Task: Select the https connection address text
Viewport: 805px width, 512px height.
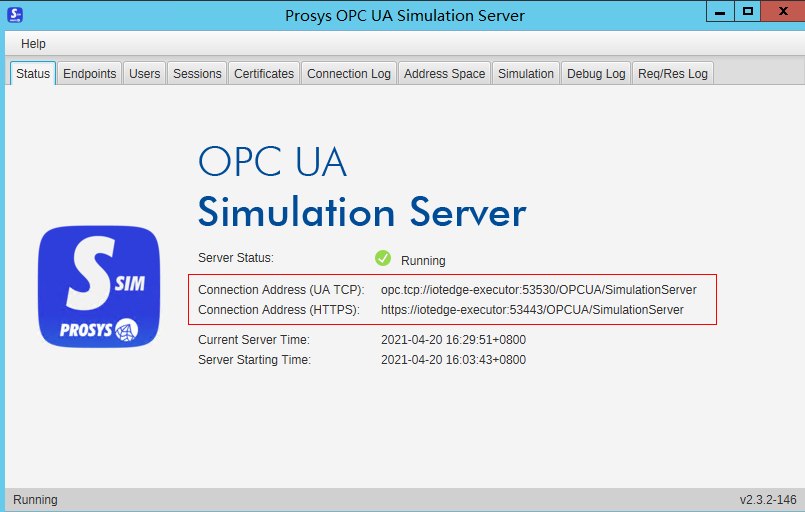Action: (x=532, y=310)
